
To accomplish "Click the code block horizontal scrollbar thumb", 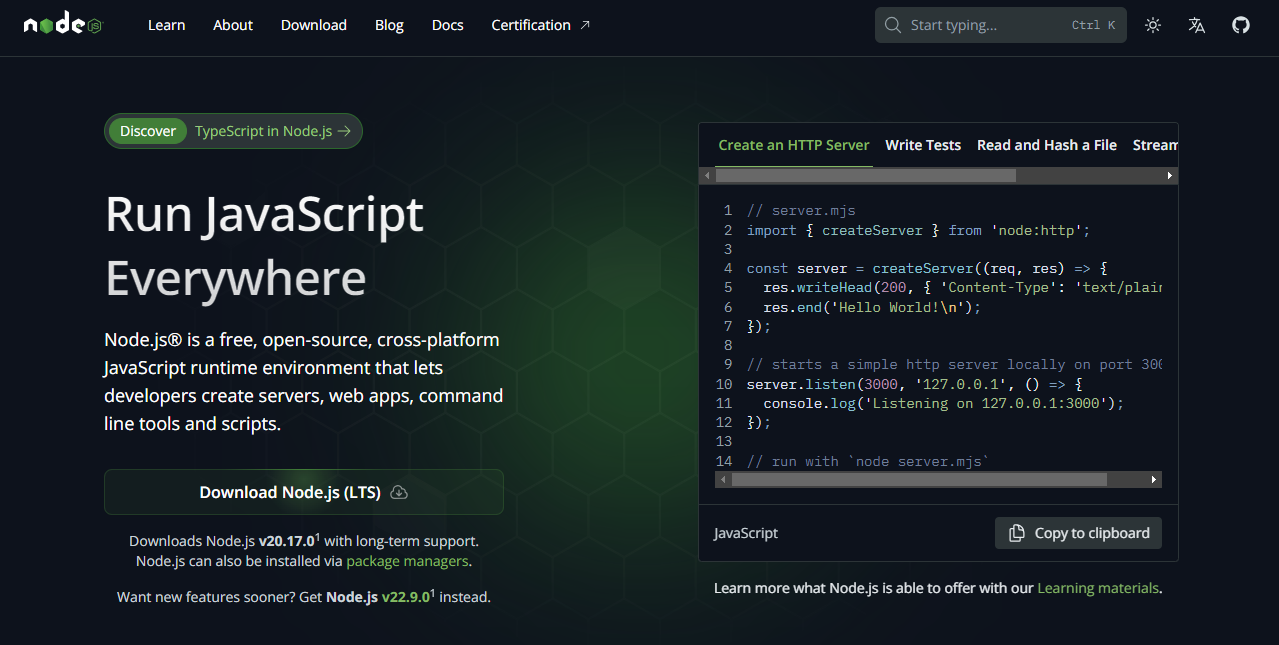I will tap(919, 480).
